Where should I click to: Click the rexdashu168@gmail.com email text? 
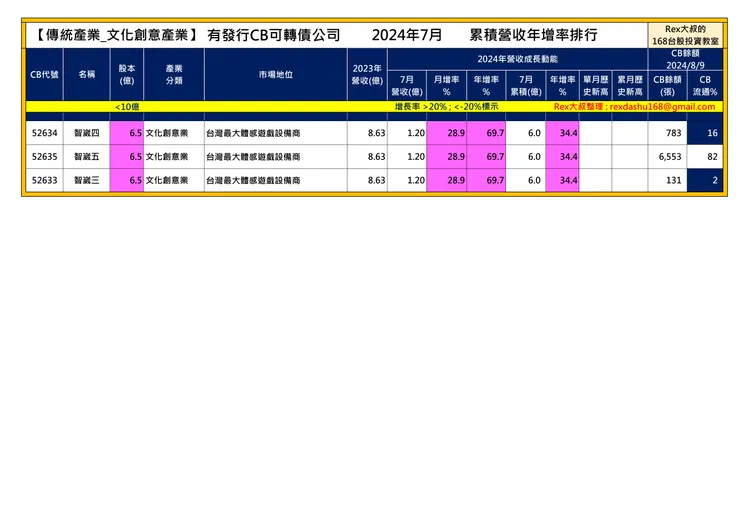tap(662, 107)
